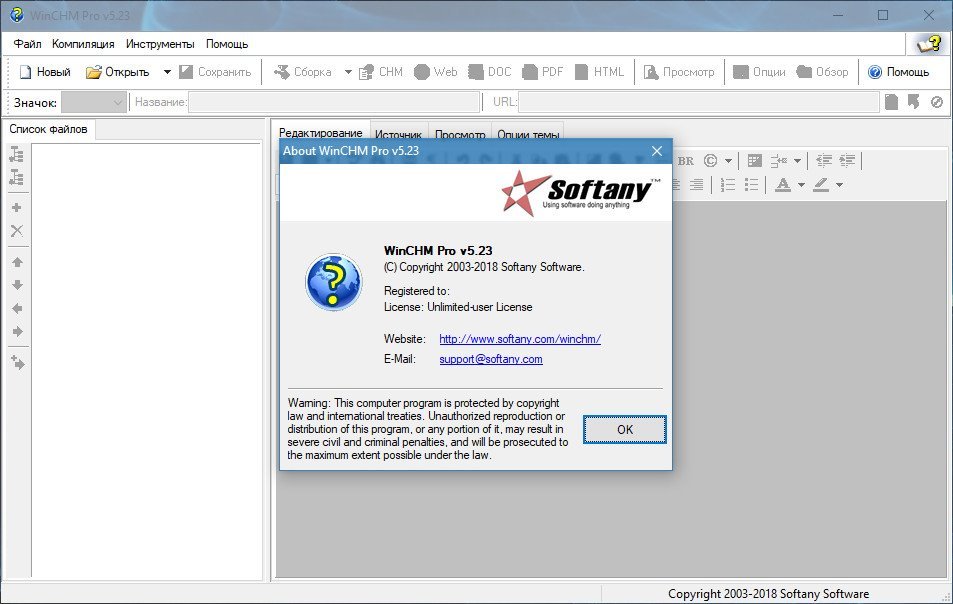953x604 pixels.
Task: Click the page icon right of URL field
Action: coord(891,102)
